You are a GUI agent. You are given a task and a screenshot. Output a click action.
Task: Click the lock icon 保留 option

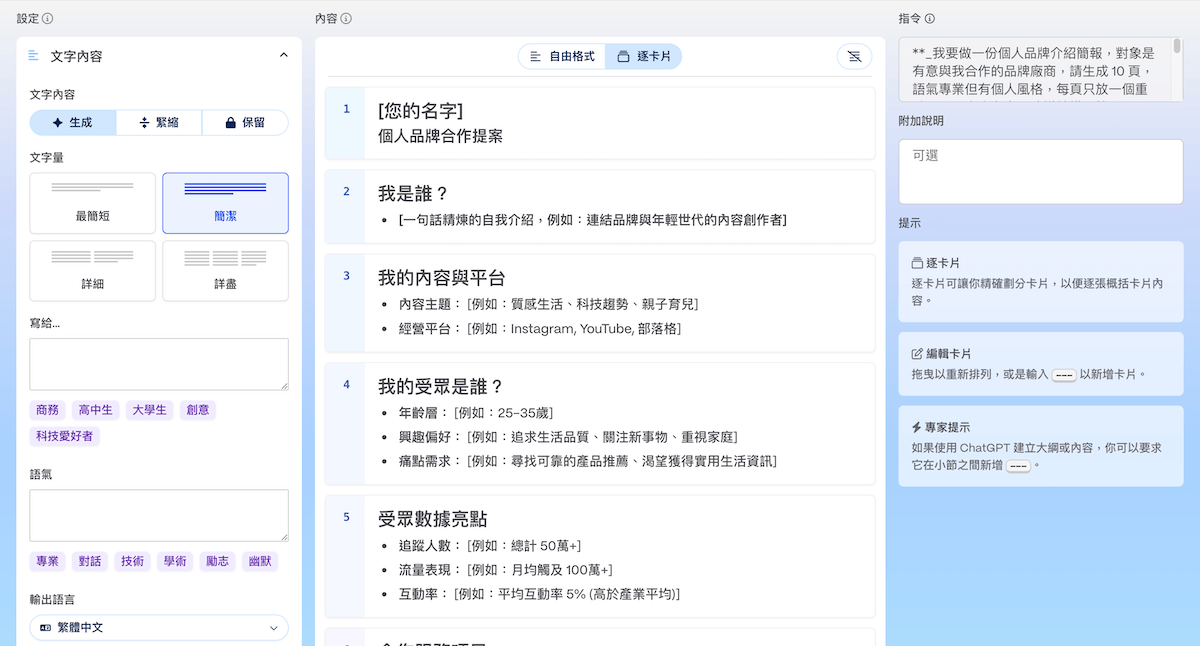247,122
